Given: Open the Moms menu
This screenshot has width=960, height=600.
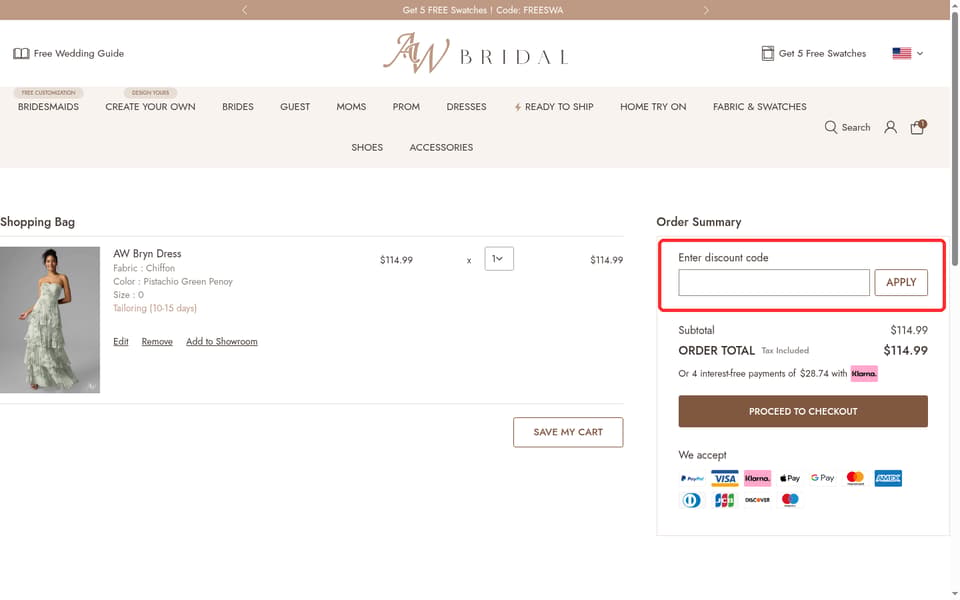Looking at the screenshot, I should tap(351, 107).
